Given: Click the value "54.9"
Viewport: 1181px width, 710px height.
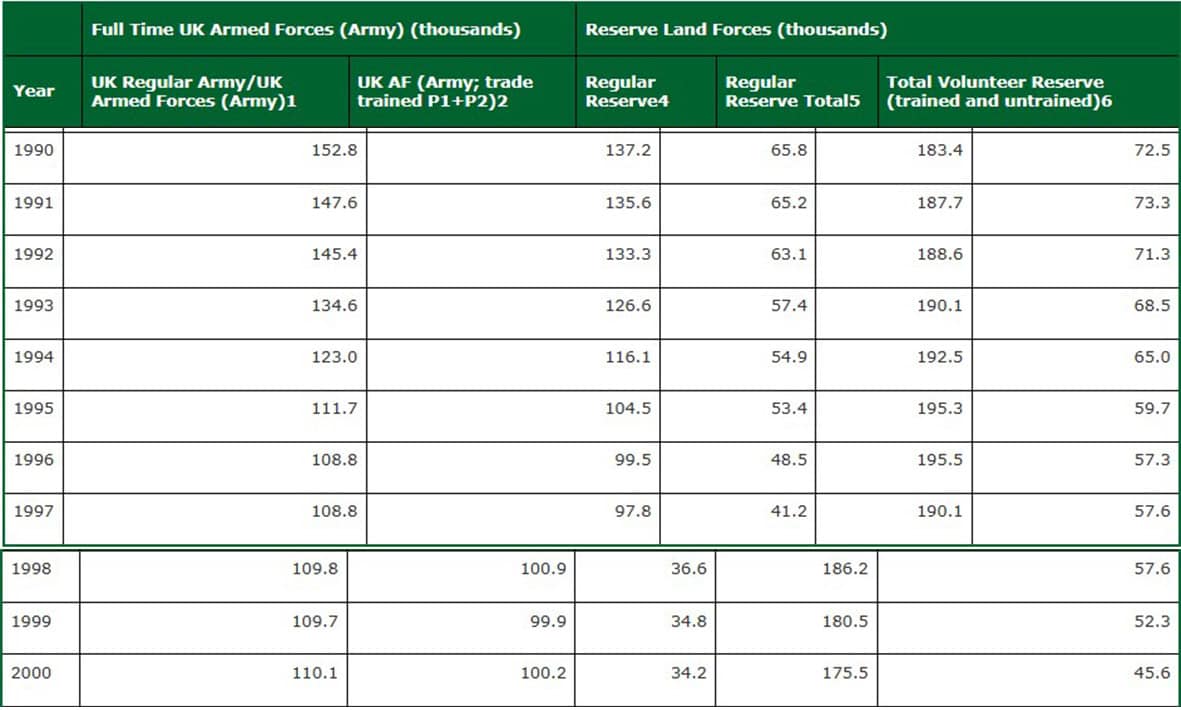Looking at the screenshot, I should (789, 356).
